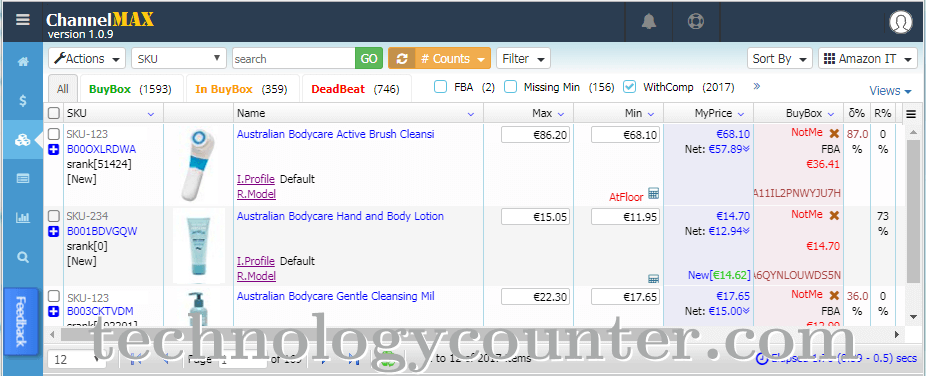Viewport: 926px width, 376px height.
Task: Open the inventory cubes sidebar icon
Action: pos(22,140)
